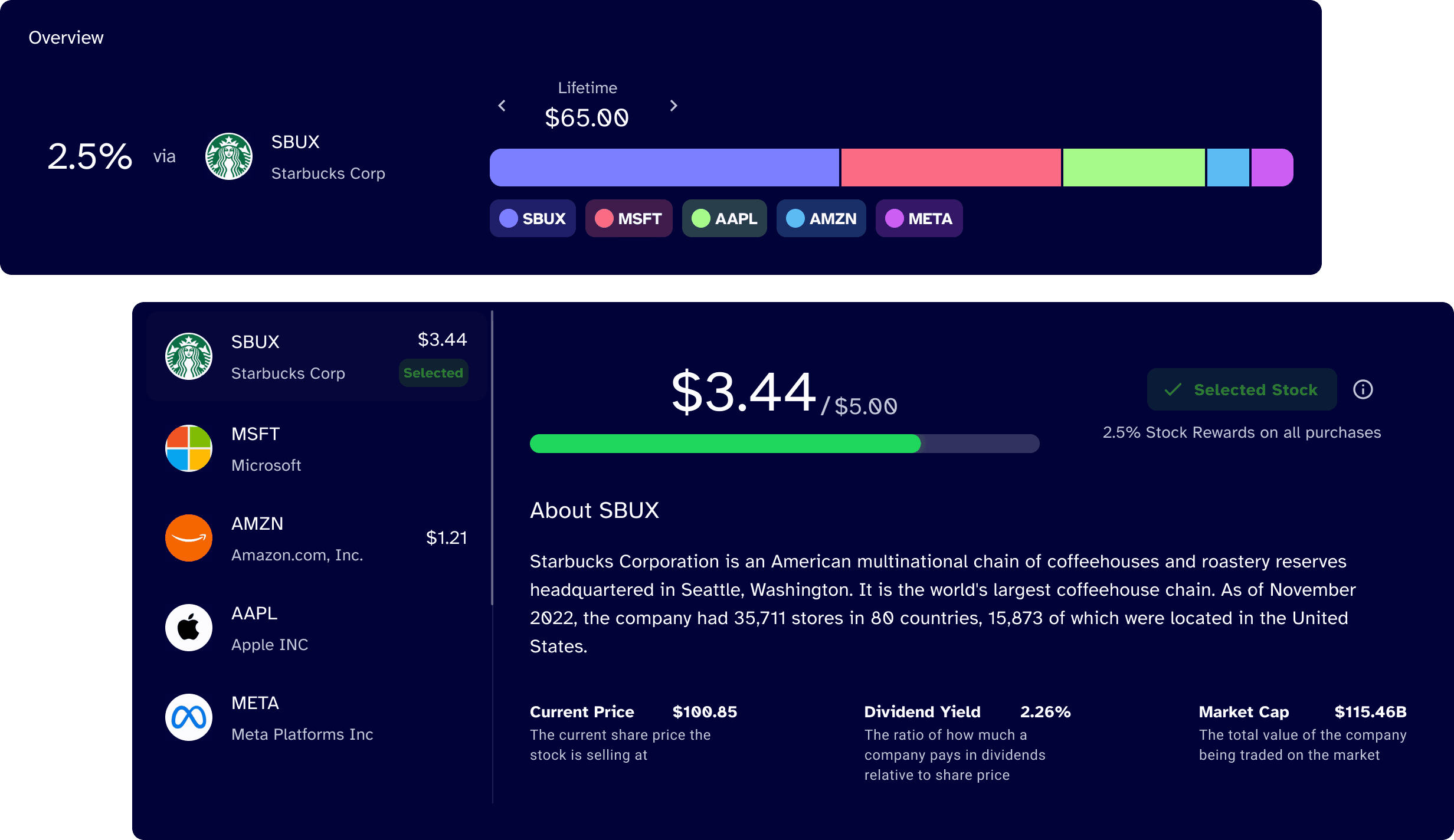The height and width of the screenshot is (840, 1454).
Task: Click the Overview heading
Action: pos(66,37)
